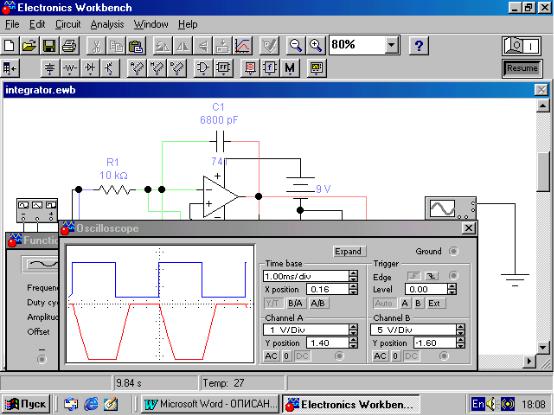Viewport: 554px width, 415px height.
Task: Open the Diodes parts bin
Action: (x=90, y=68)
